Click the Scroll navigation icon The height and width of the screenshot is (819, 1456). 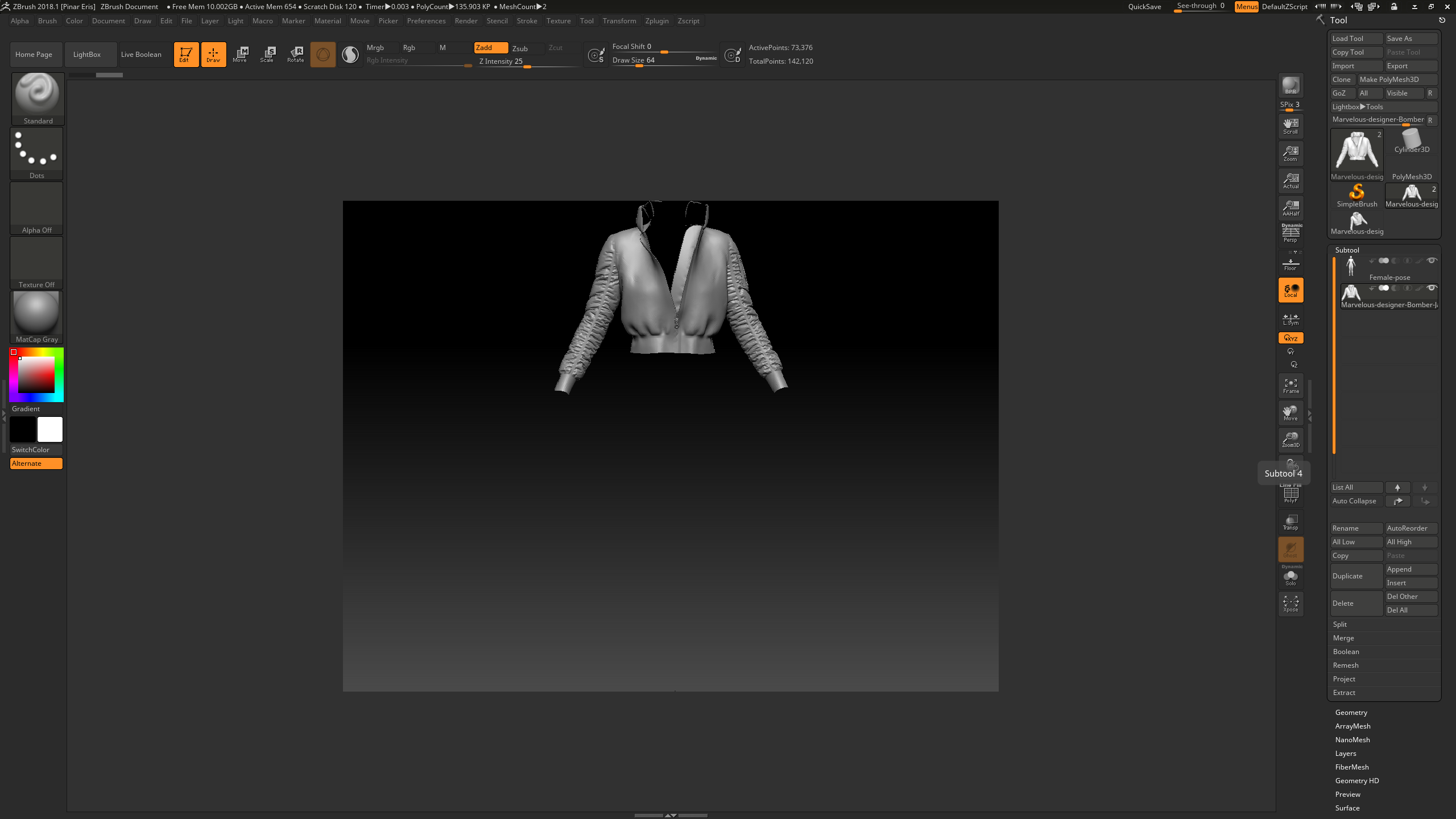click(x=1290, y=126)
